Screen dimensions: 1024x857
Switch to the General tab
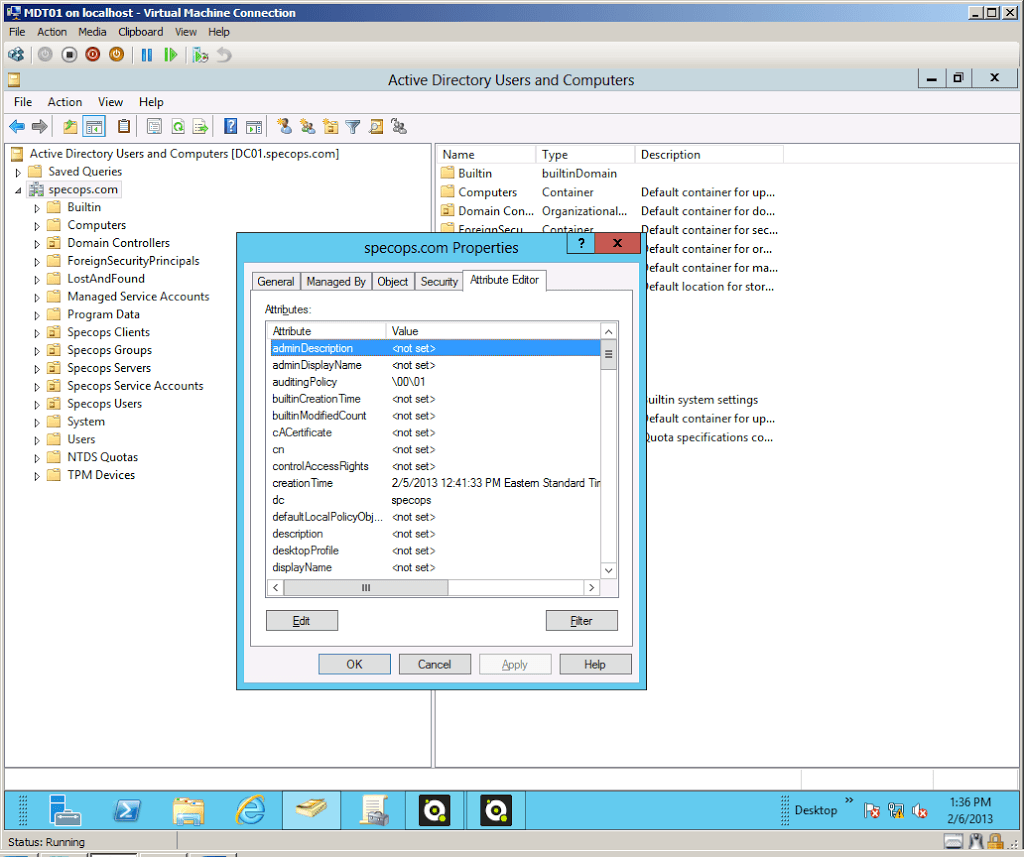tap(276, 282)
